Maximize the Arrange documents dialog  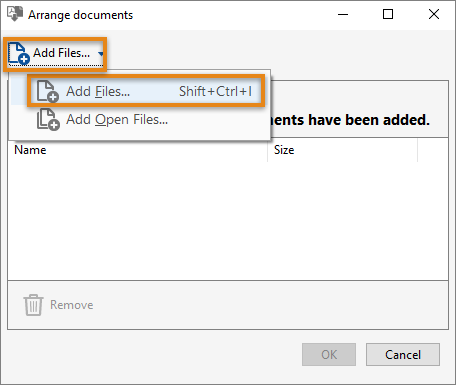388,14
